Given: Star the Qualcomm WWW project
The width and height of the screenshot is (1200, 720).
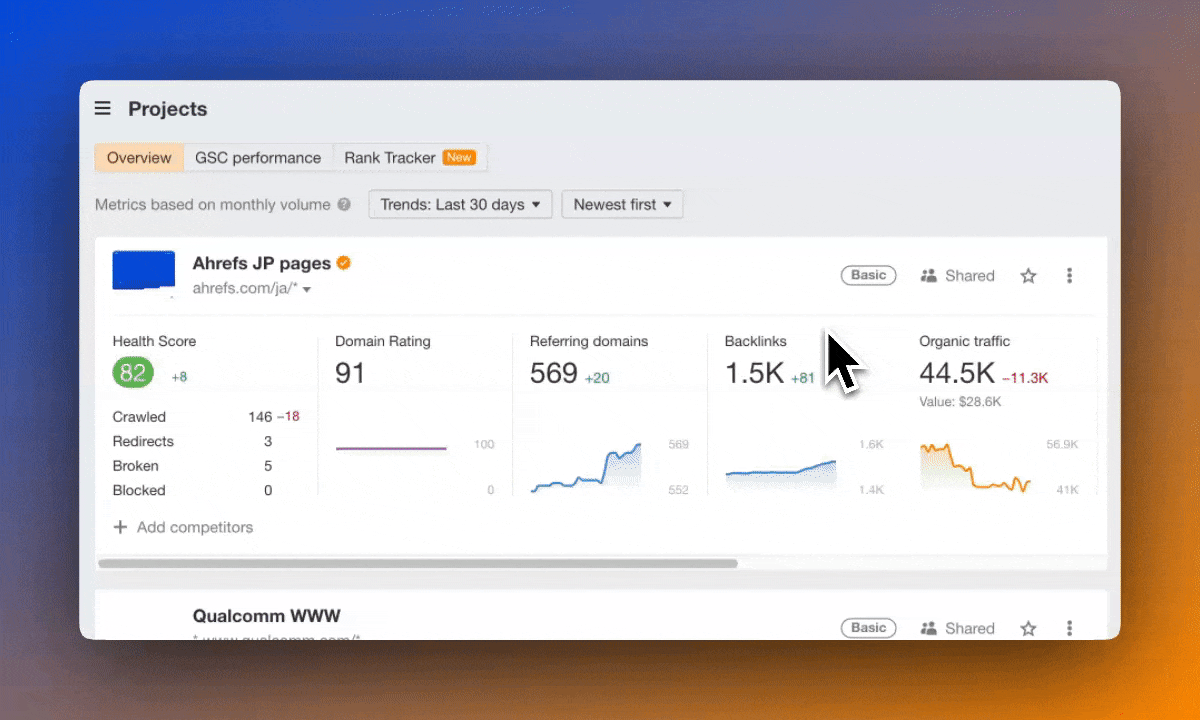Looking at the screenshot, I should click(x=1028, y=628).
